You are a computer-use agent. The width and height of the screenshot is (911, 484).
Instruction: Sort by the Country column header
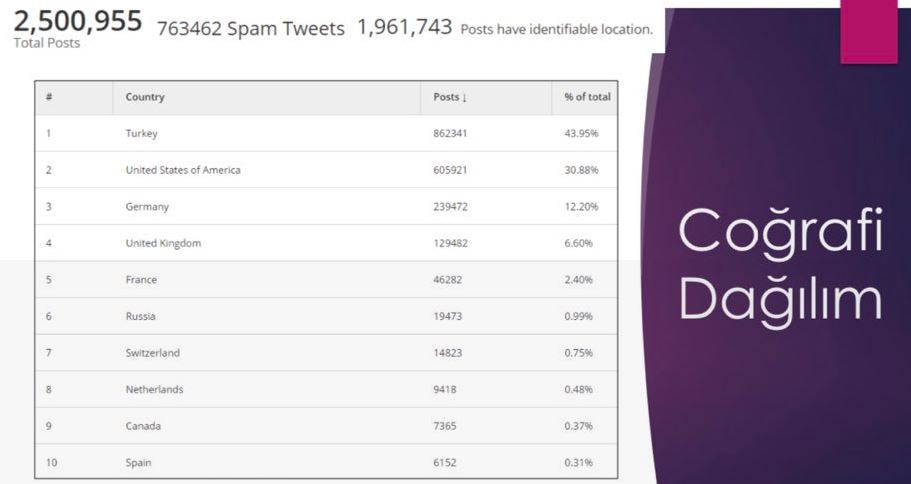tap(145, 97)
